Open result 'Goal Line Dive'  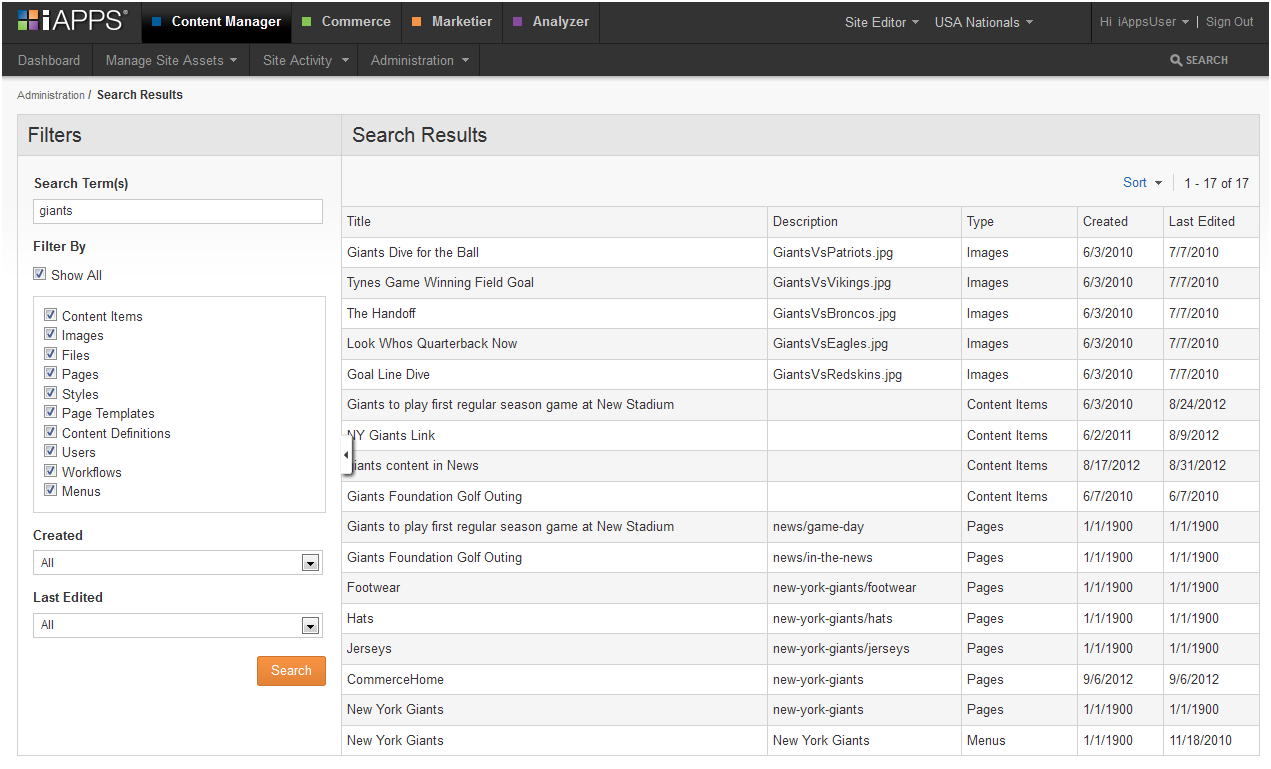point(388,375)
